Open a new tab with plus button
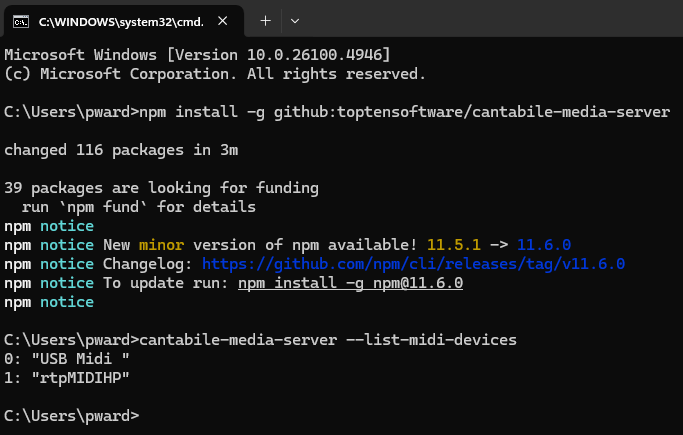 (x=265, y=20)
